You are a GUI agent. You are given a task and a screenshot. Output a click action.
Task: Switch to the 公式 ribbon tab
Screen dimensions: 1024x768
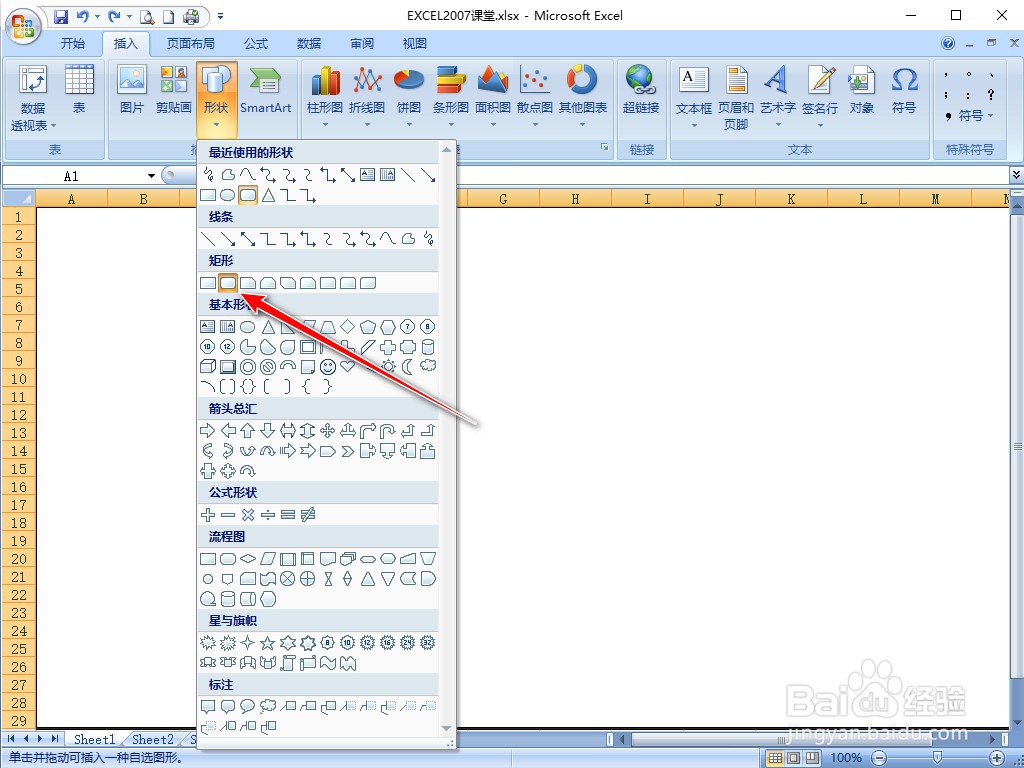click(x=256, y=44)
